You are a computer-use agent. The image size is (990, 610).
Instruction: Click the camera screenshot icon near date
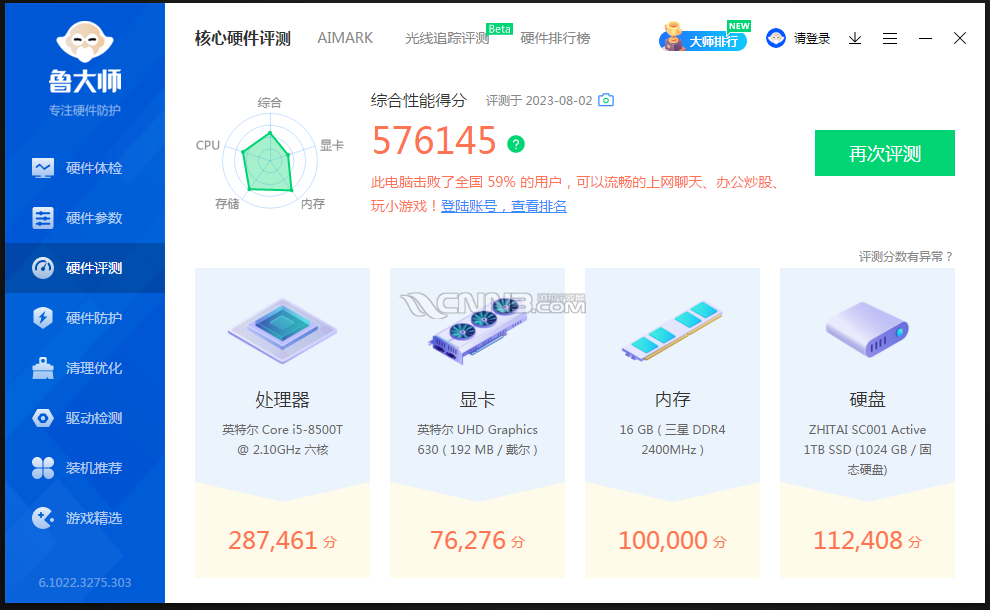[x=606, y=101]
